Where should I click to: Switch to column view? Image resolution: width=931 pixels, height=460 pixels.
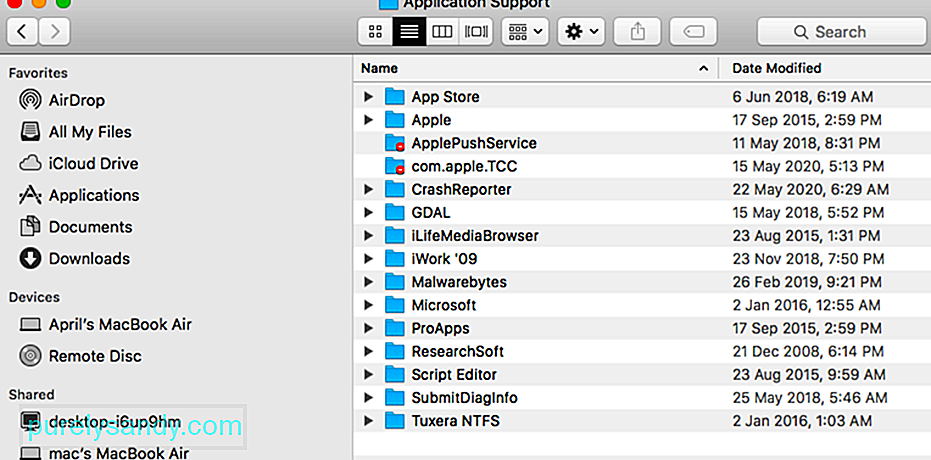442,31
